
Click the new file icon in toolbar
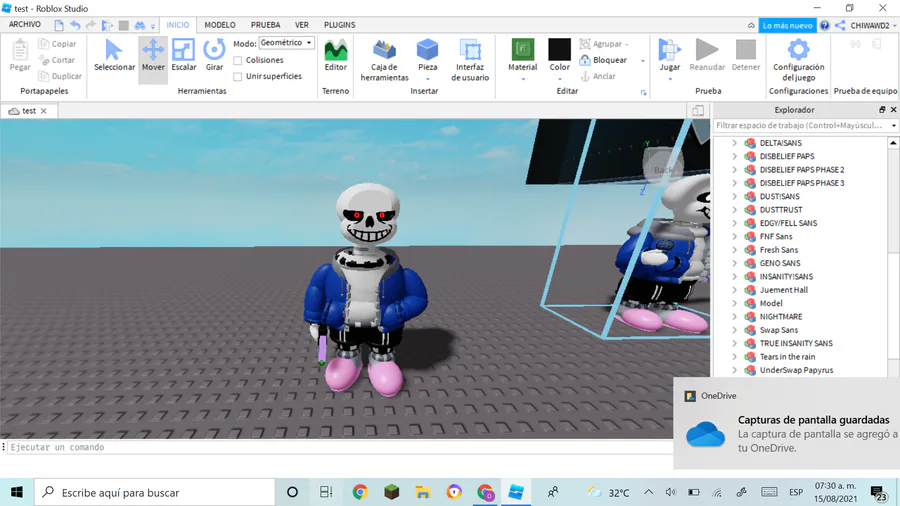click(x=59, y=25)
